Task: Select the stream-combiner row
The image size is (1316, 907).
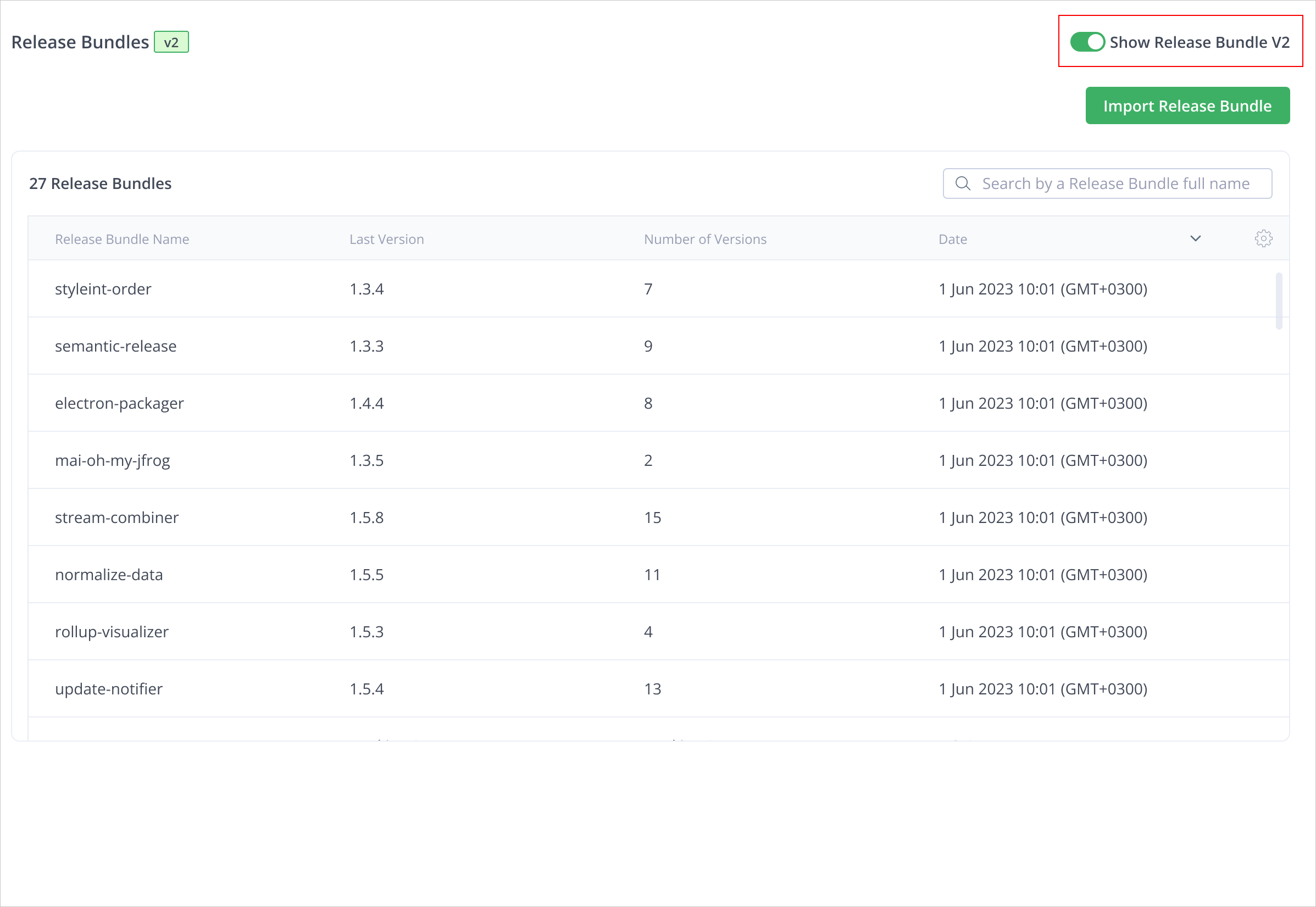Action: click(116, 518)
